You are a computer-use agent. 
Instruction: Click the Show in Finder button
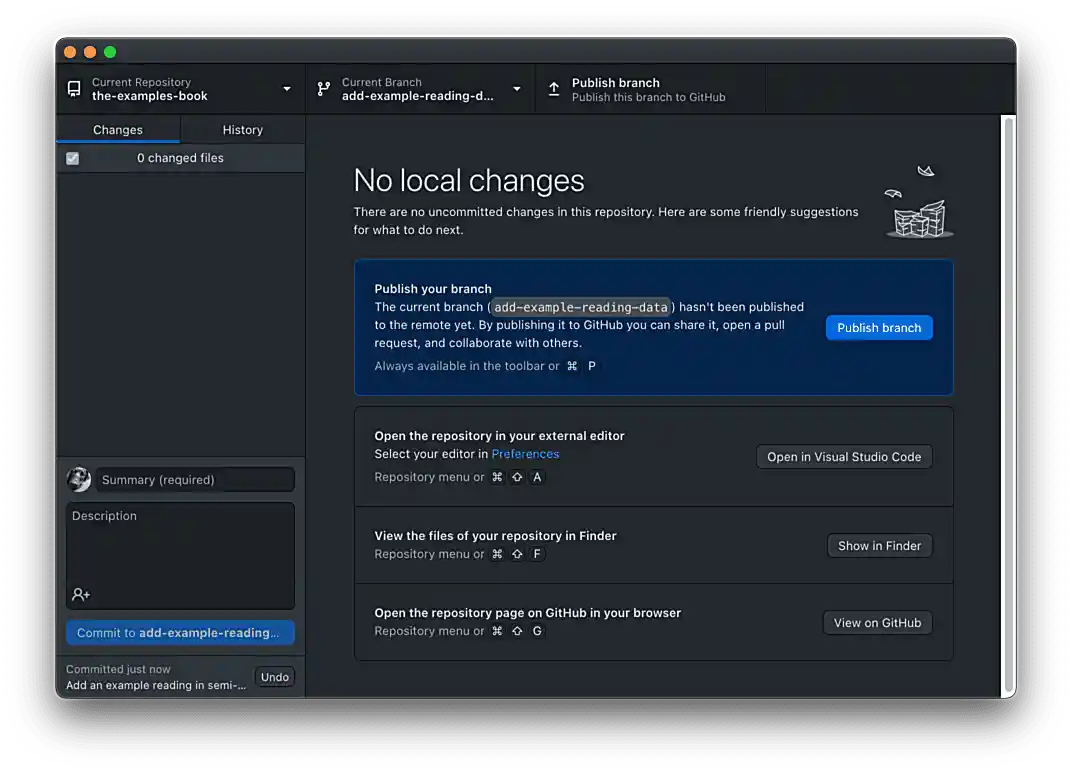click(x=879, y=546)
